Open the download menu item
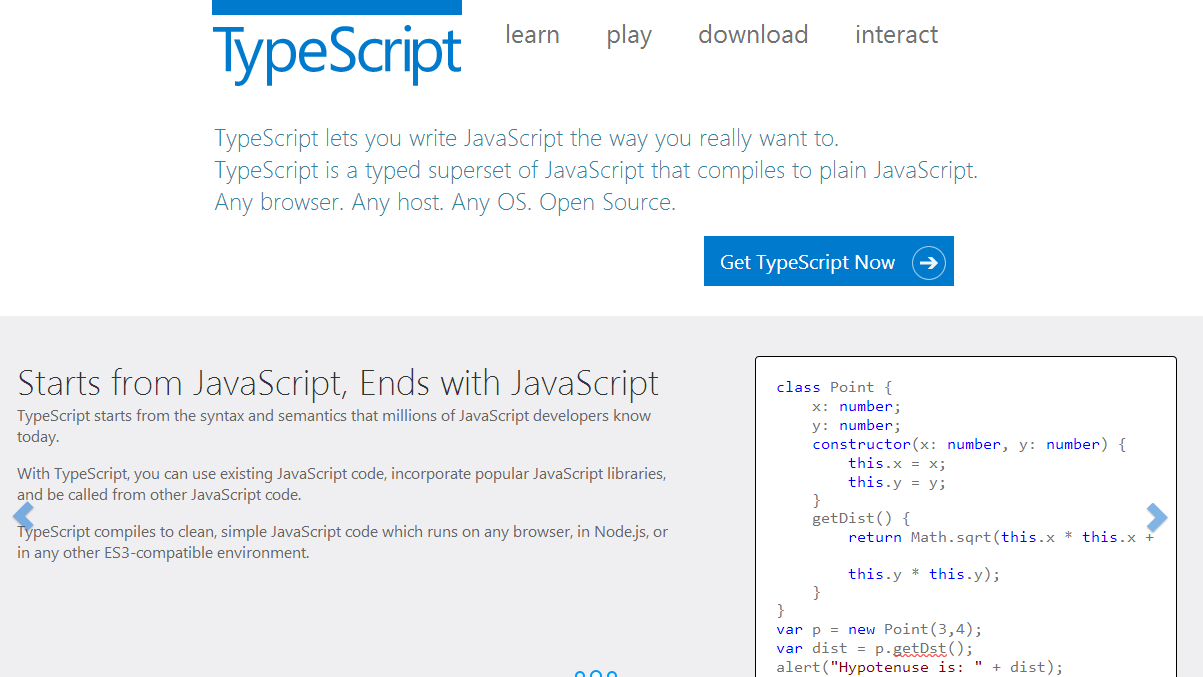 pyautogui.click(x=753, y=35)
